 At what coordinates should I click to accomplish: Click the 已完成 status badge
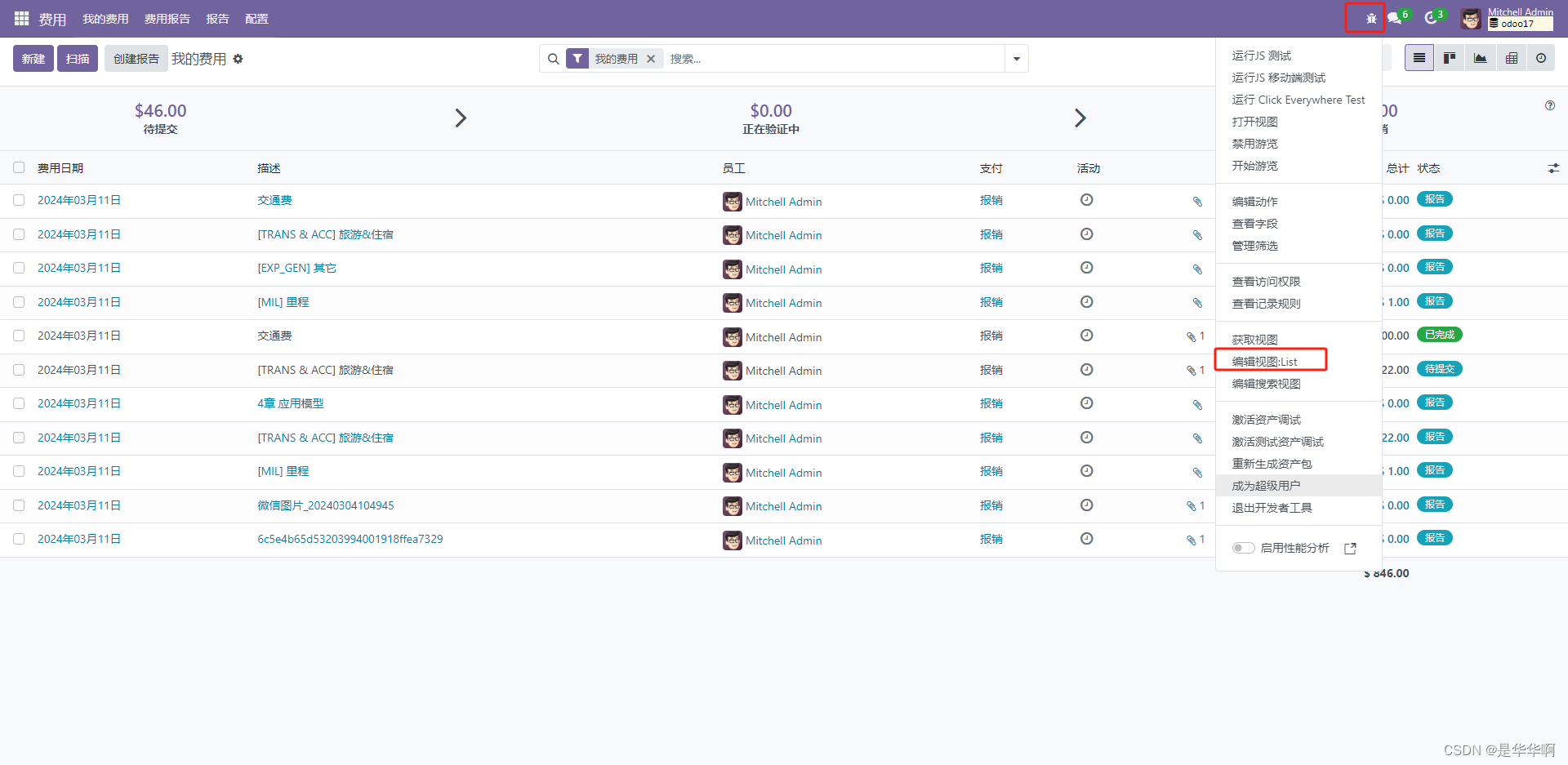coord(1438,334)
